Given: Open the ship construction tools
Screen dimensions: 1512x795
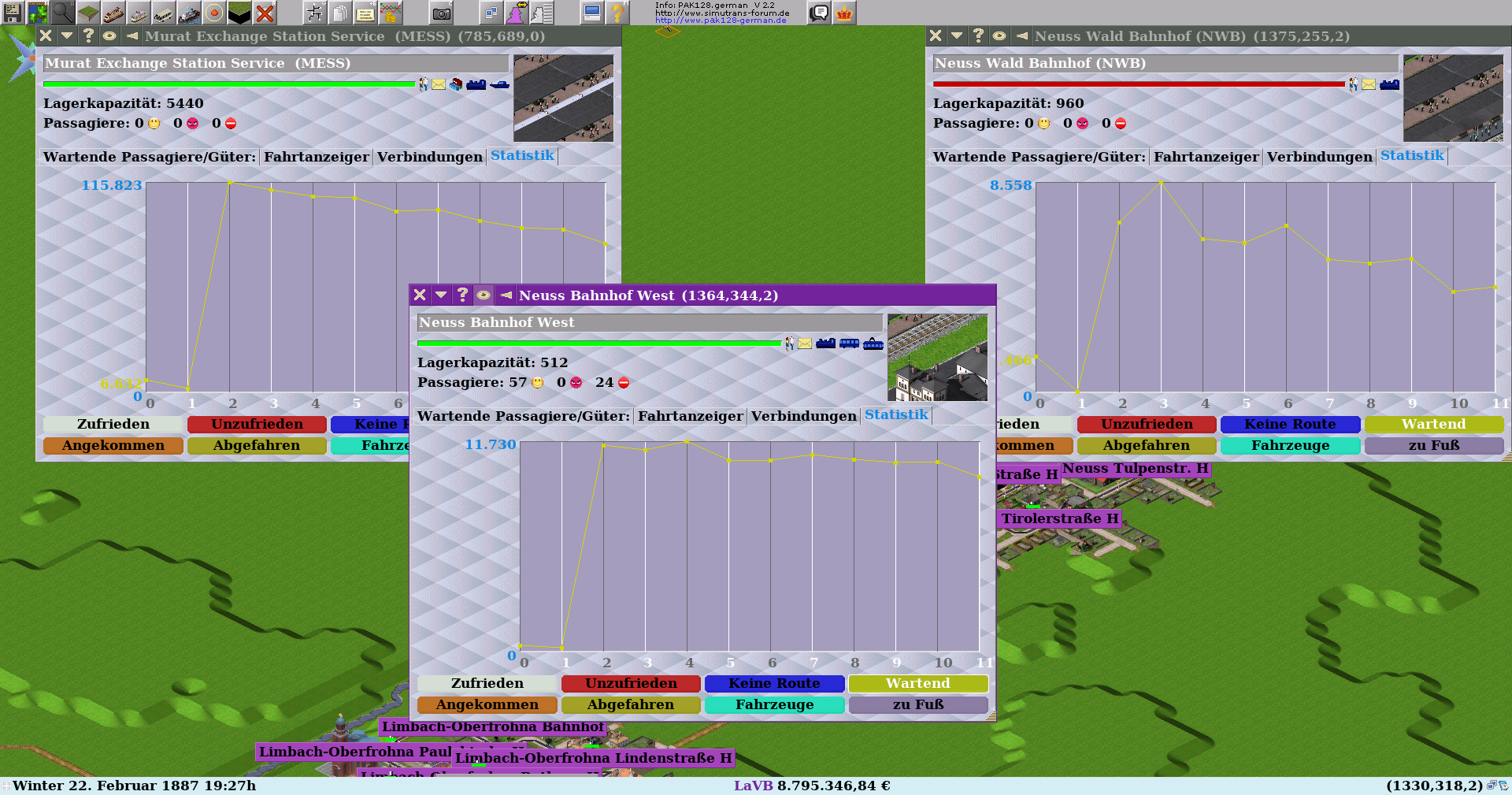Looking at the screenshot, I should click(189, 13).
